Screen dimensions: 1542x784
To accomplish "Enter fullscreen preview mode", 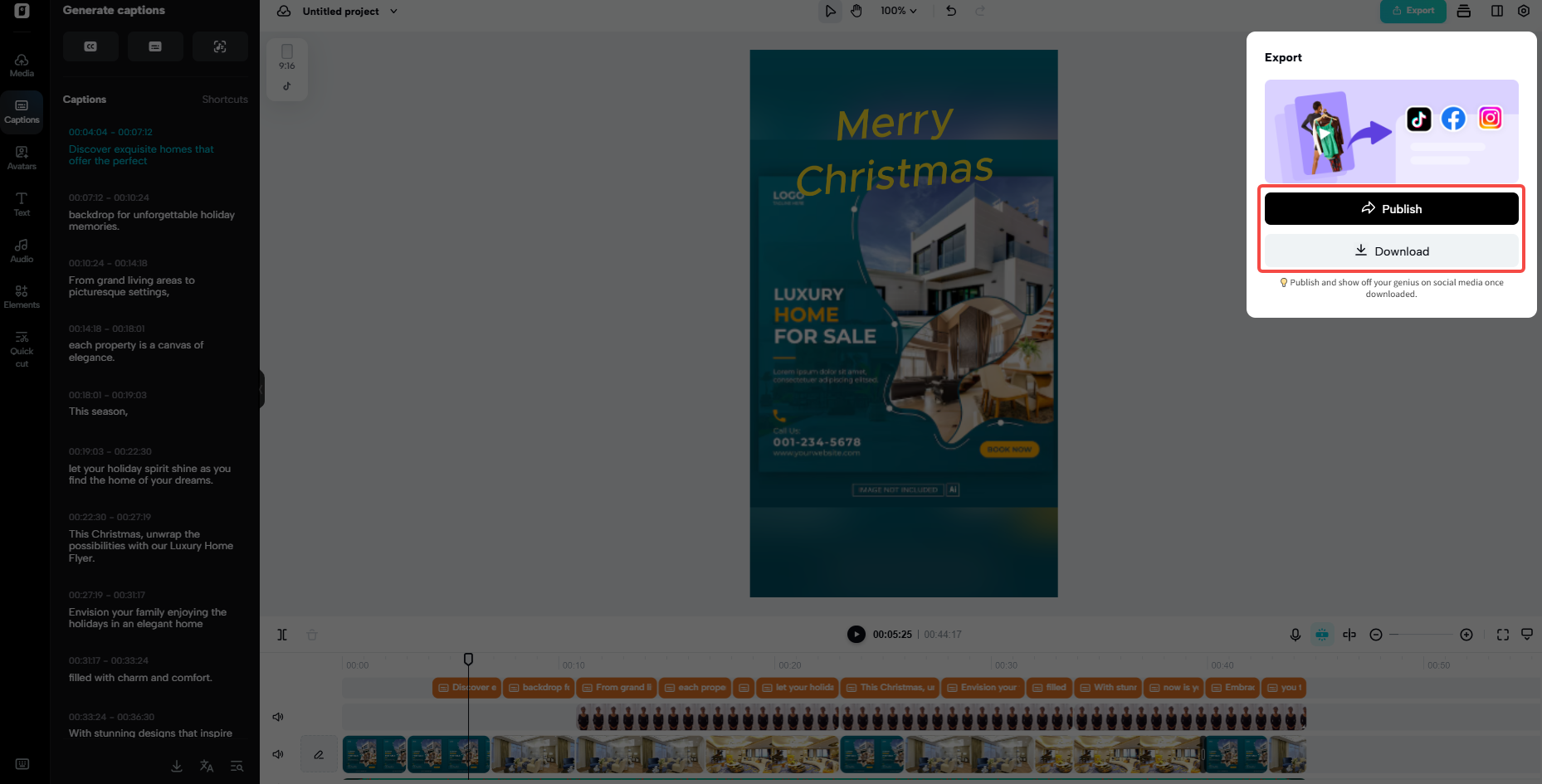I will [x=1503, y=635].
